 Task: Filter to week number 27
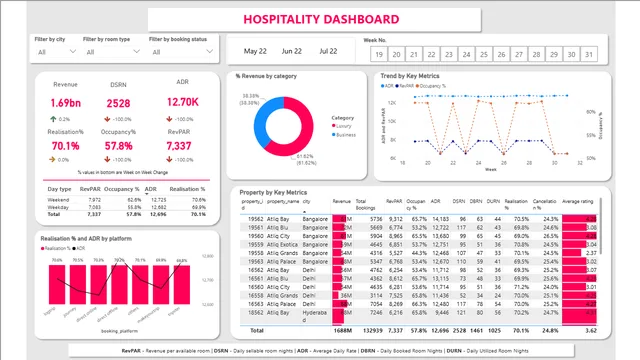click(x=519, y=54)
